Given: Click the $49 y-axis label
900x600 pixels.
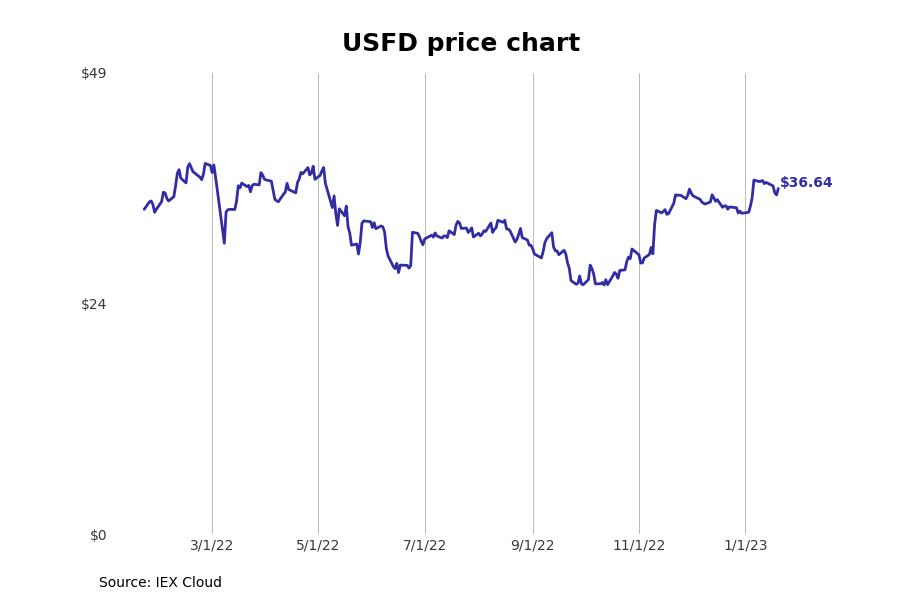Looking at the screenshot, I should click(94, 73).
